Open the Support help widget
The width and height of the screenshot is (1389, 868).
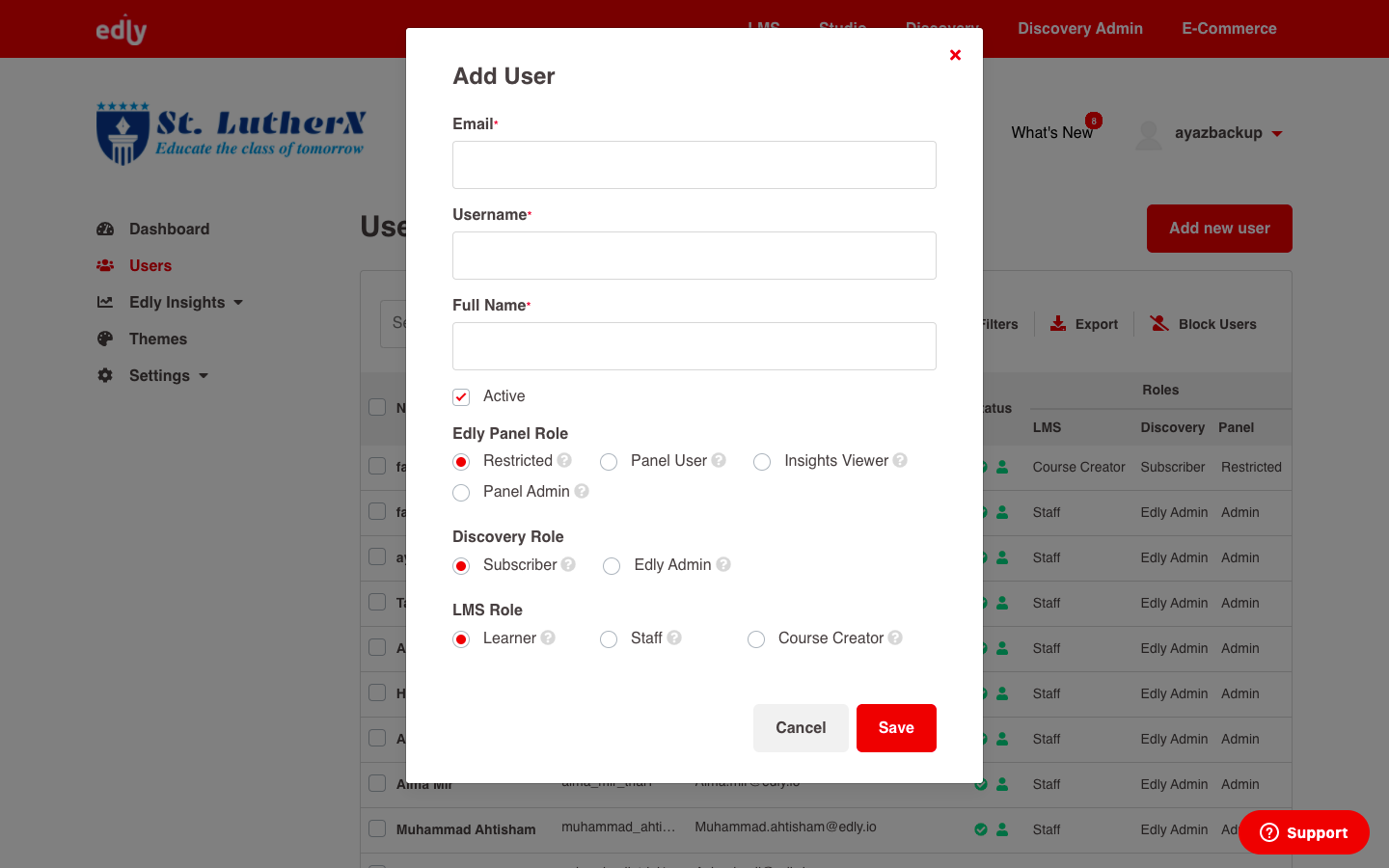click(1302, 831)
